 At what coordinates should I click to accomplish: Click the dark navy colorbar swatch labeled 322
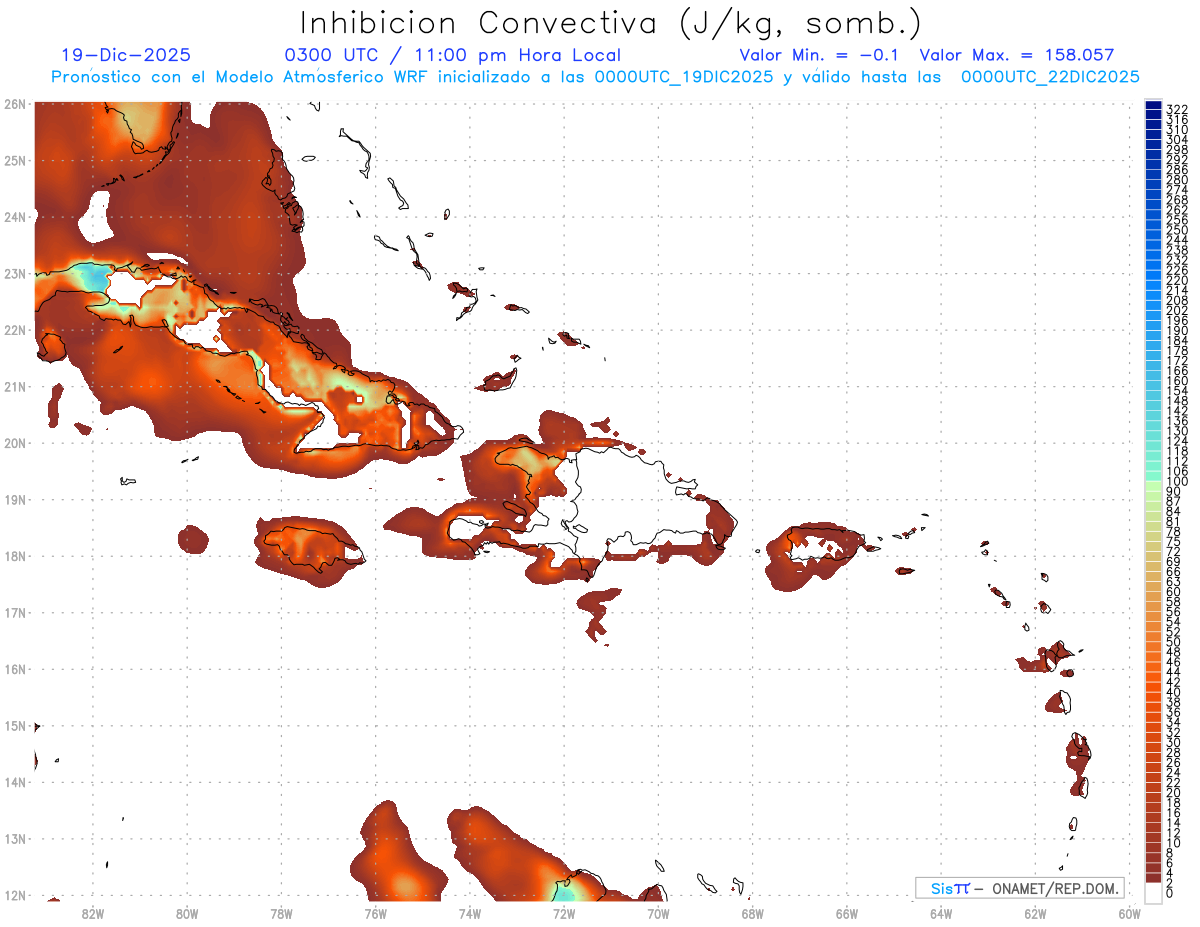tap(1154, 105)
